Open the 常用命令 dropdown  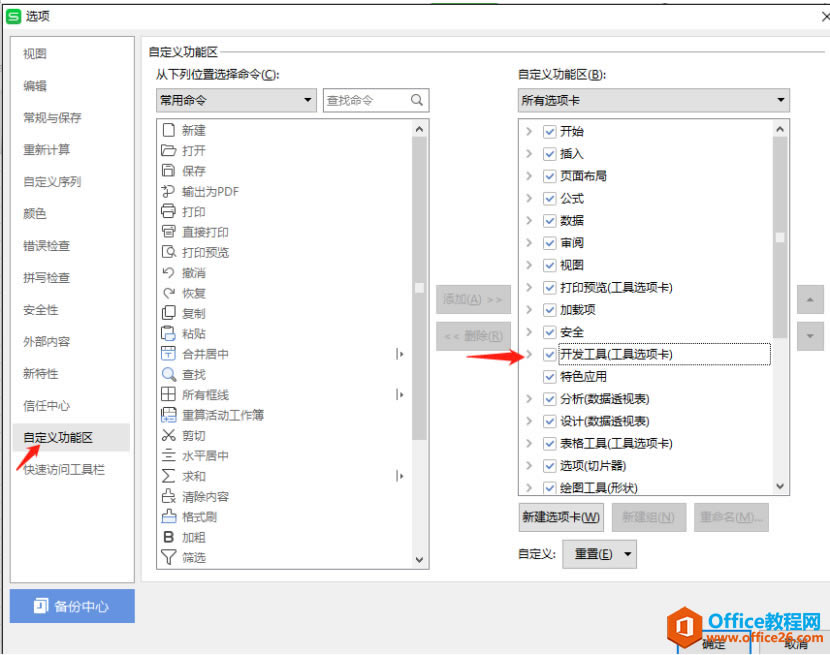tap(236, 100)
